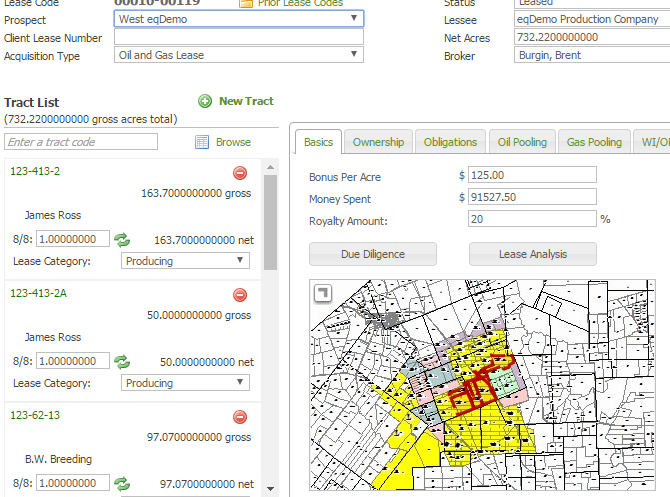The width and height of the screenshot is (670, 497).
Task: Click the Due Diligence button
Action: [372, 255]
